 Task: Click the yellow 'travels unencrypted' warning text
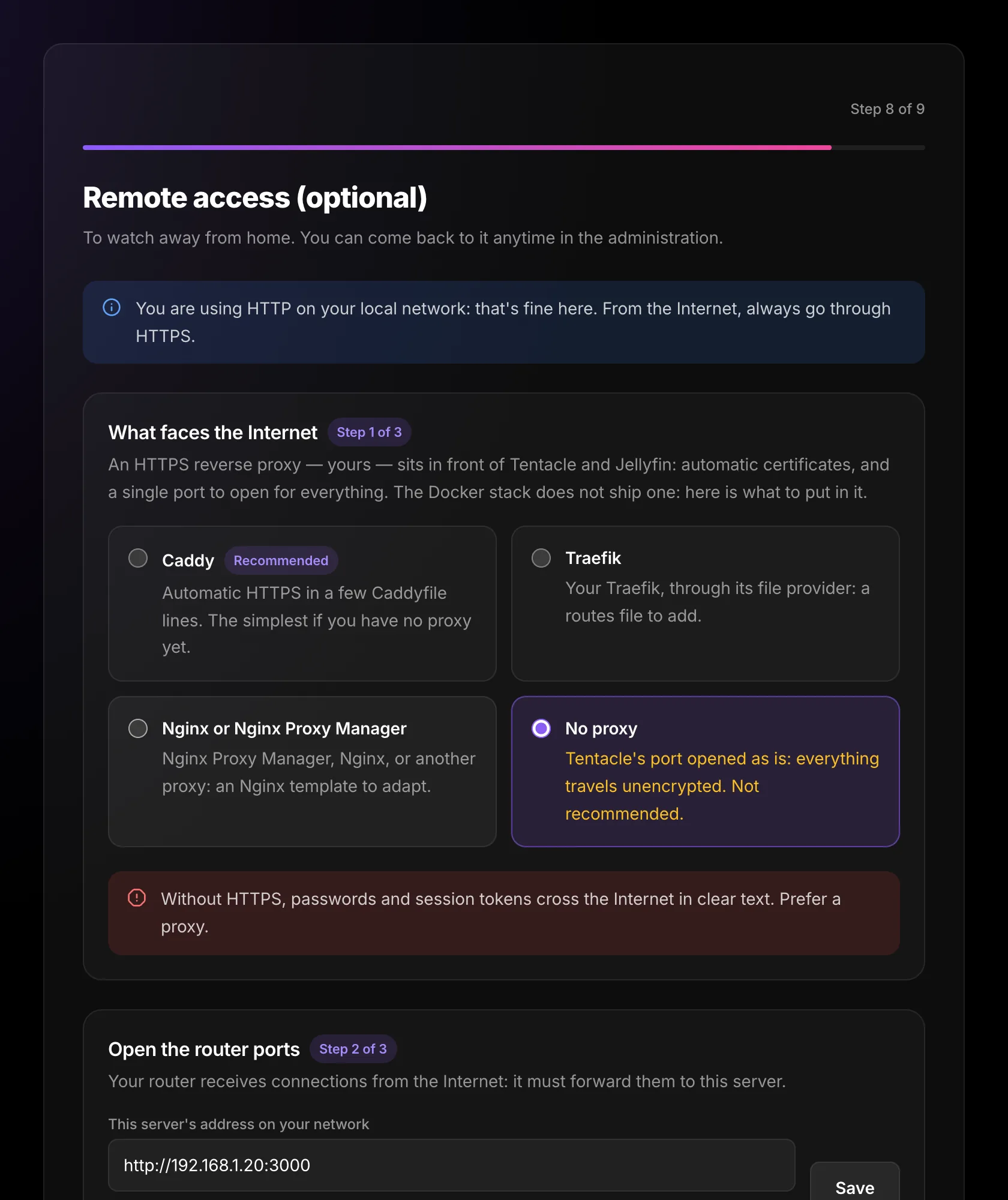pyautogui.click(x=722, y=786)
